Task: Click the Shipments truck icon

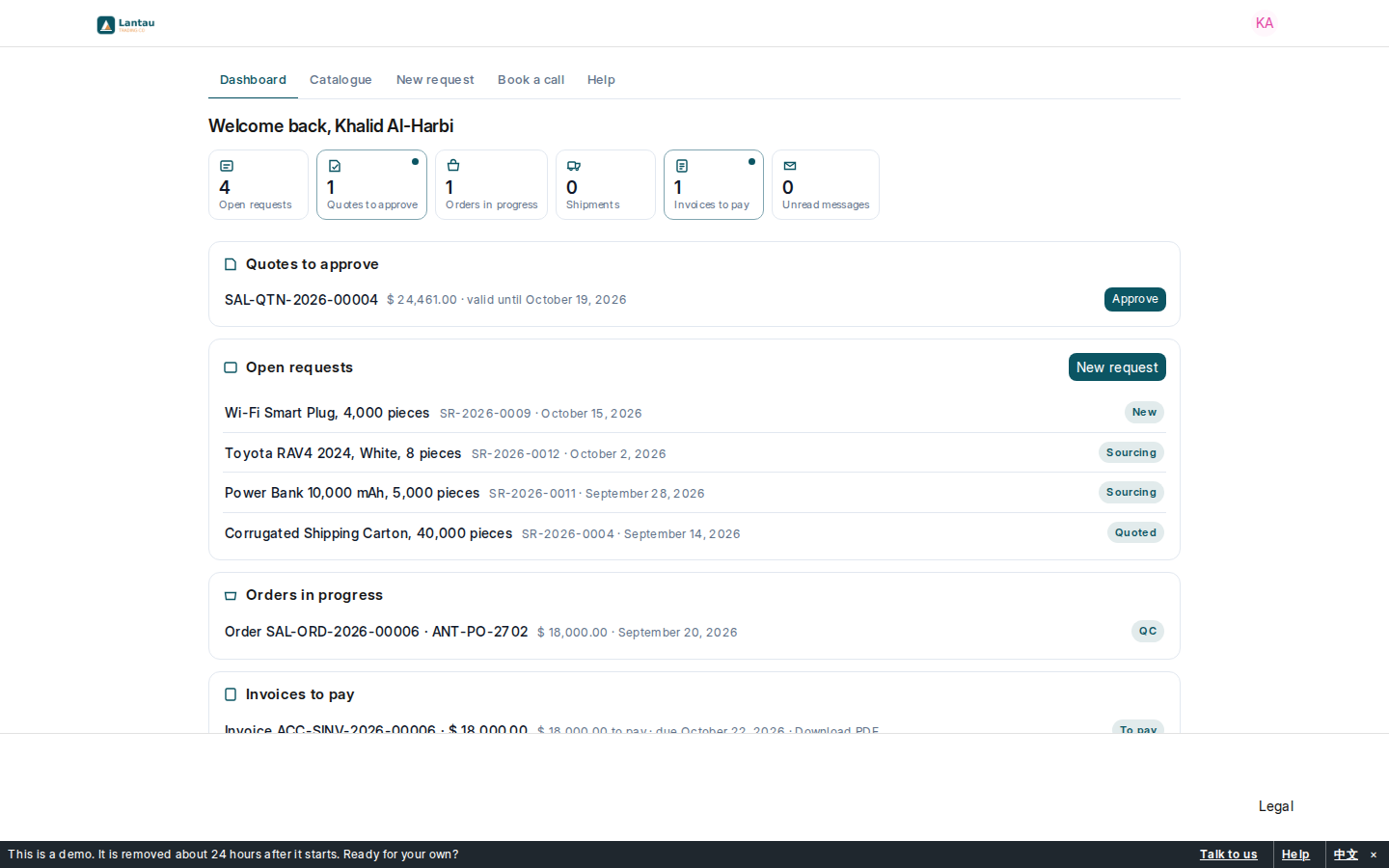Action: 574,166
